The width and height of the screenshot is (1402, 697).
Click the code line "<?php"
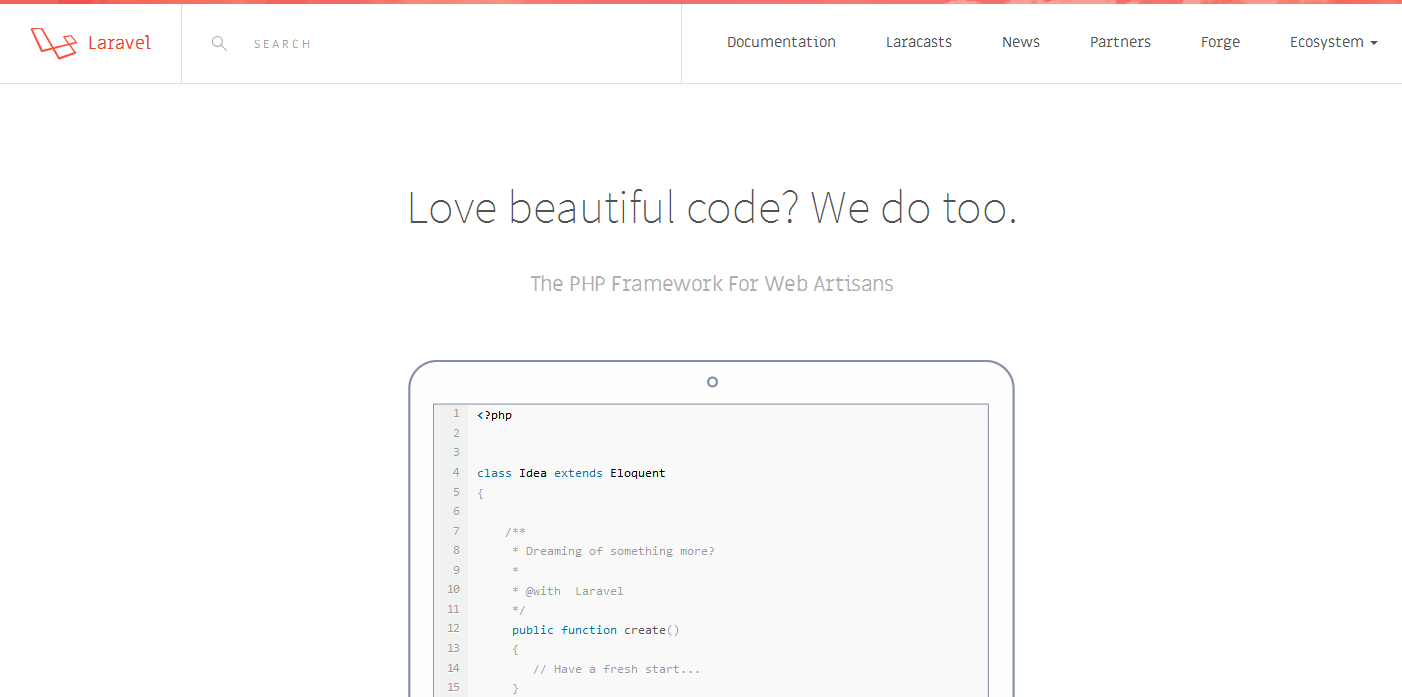pyautogui.click(x=494, y=414)
